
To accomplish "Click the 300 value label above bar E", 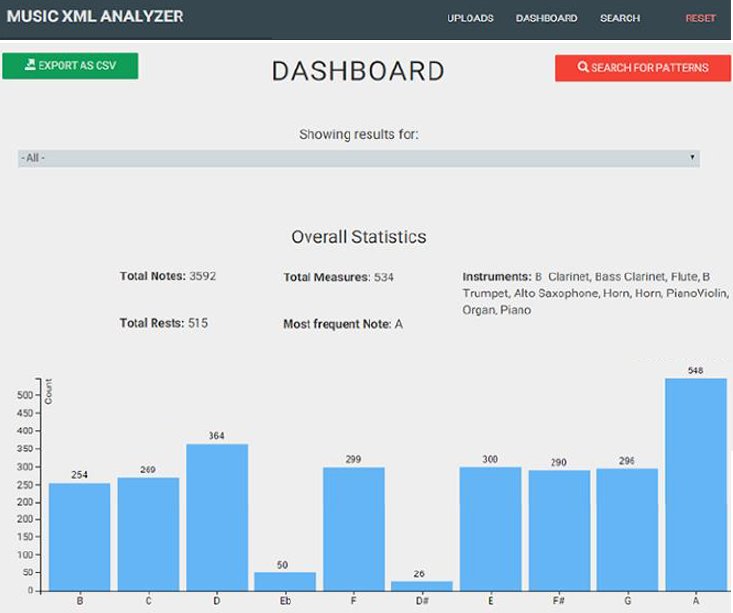I will click(490, 459).
